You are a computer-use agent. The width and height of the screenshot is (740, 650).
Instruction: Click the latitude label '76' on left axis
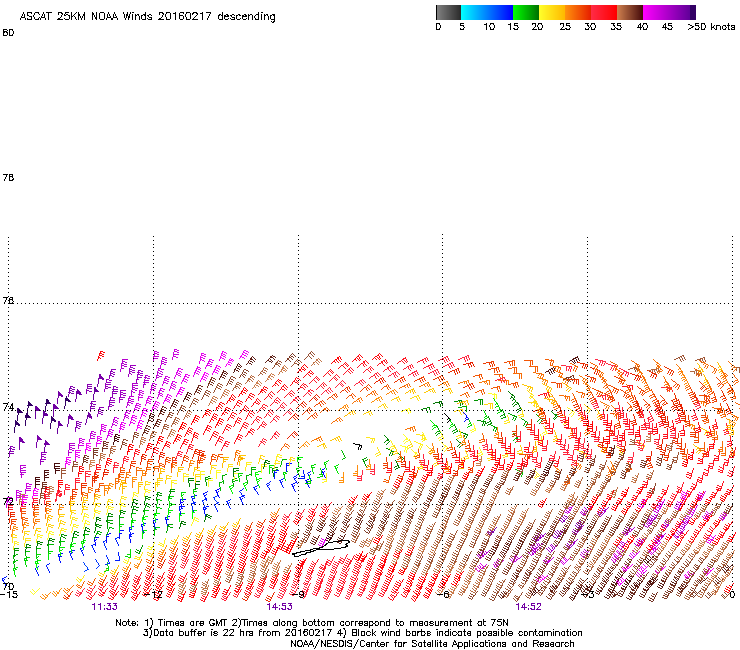pyautogui.click(x=8, y=300)
